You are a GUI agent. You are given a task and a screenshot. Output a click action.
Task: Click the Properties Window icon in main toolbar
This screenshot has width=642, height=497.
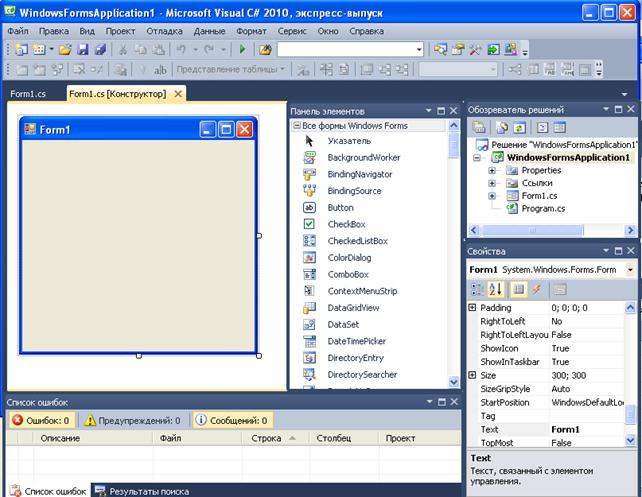[458, 50]
